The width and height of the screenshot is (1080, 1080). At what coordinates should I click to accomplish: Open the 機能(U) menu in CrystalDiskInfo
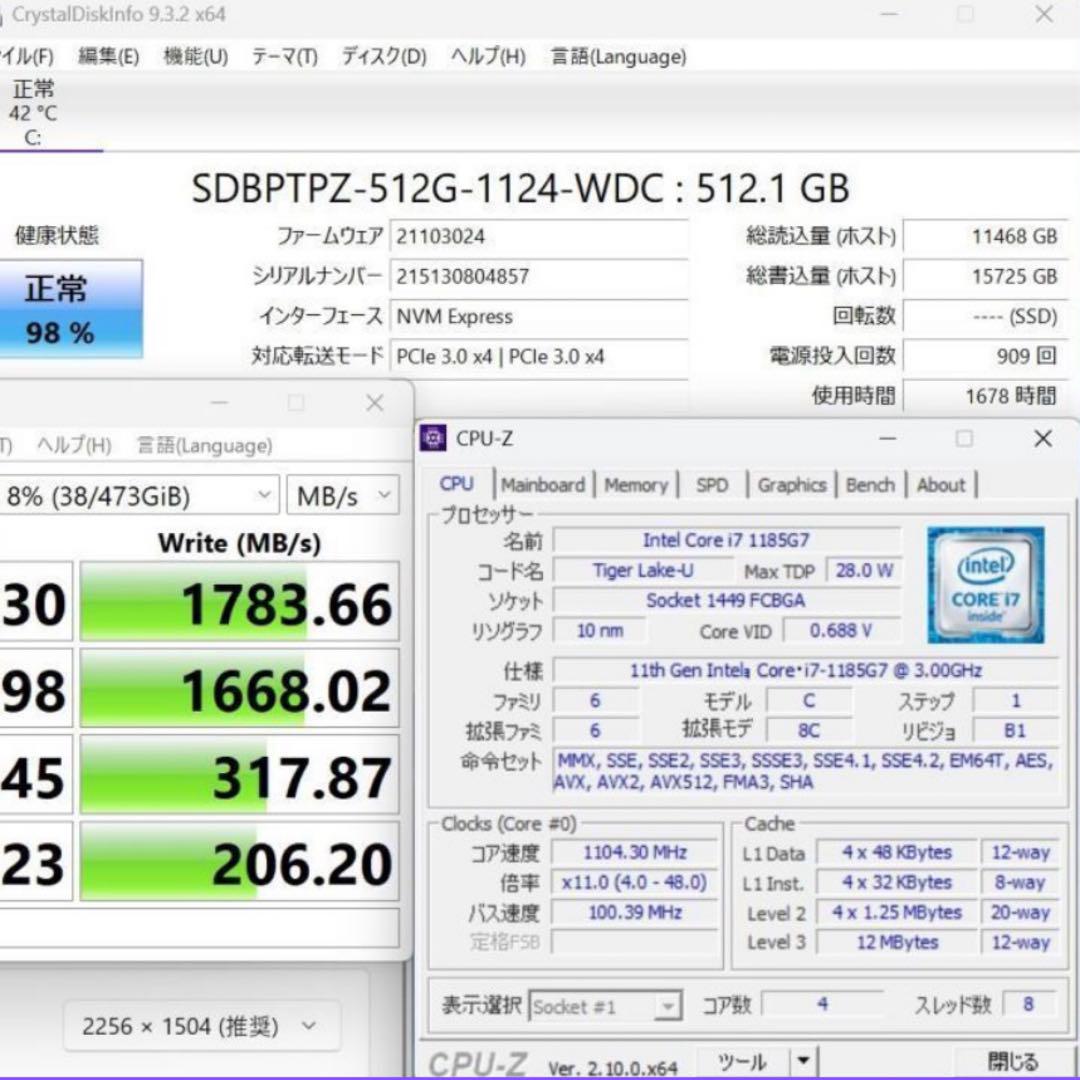click(x=196, y=56)
